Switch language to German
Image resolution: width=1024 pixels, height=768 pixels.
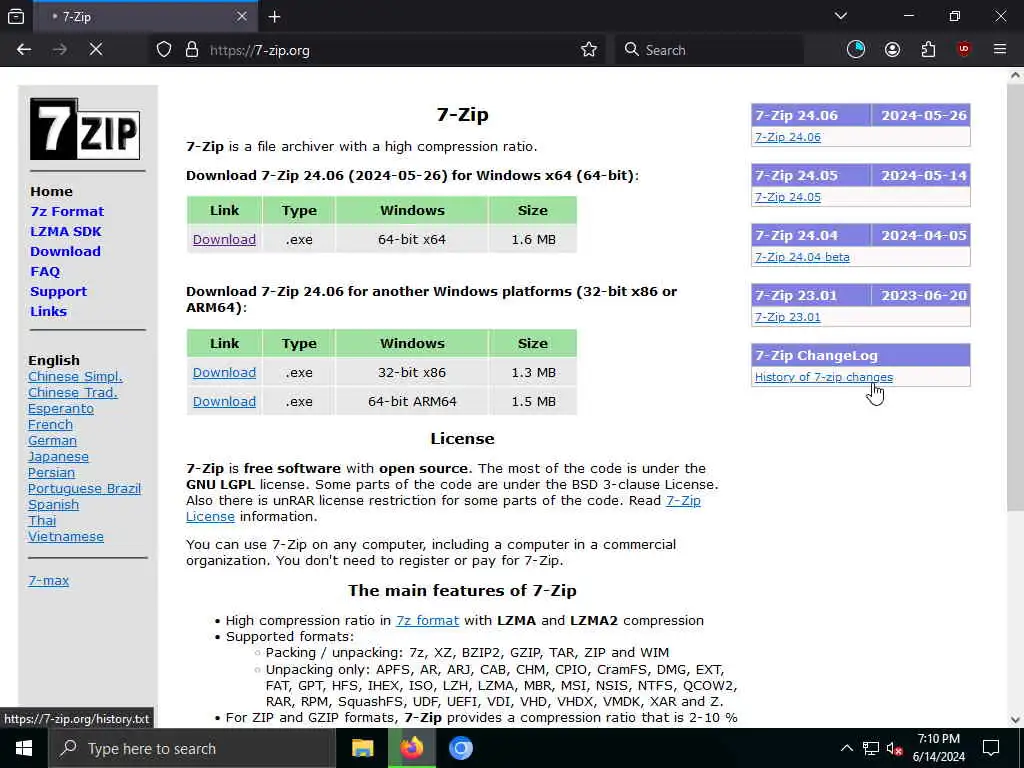[x=52, y=441]
